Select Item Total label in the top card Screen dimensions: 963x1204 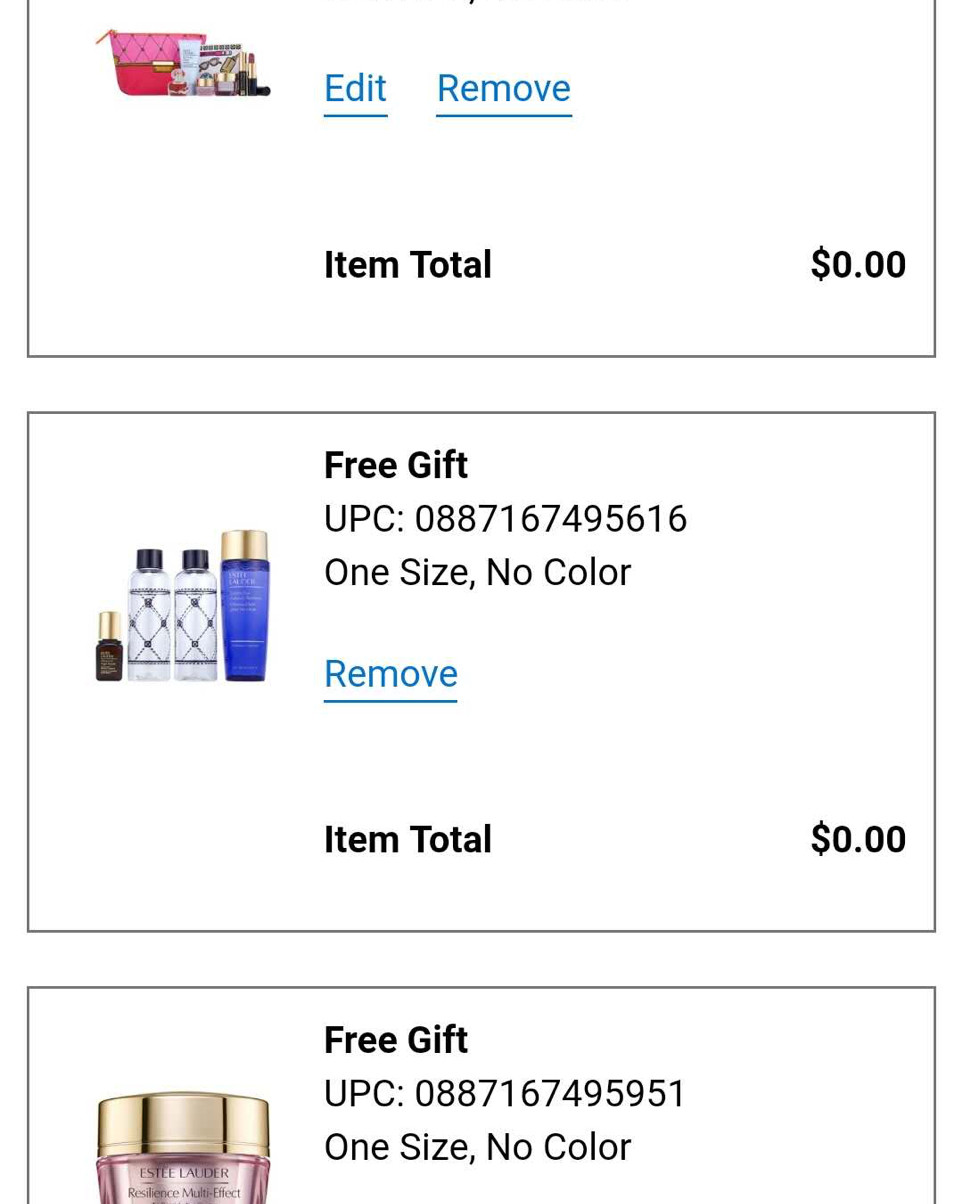(407, 265)
